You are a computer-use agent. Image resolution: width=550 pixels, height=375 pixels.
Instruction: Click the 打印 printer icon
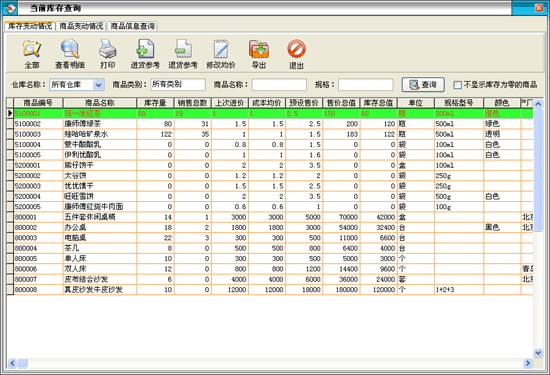(x=107, y=49)
